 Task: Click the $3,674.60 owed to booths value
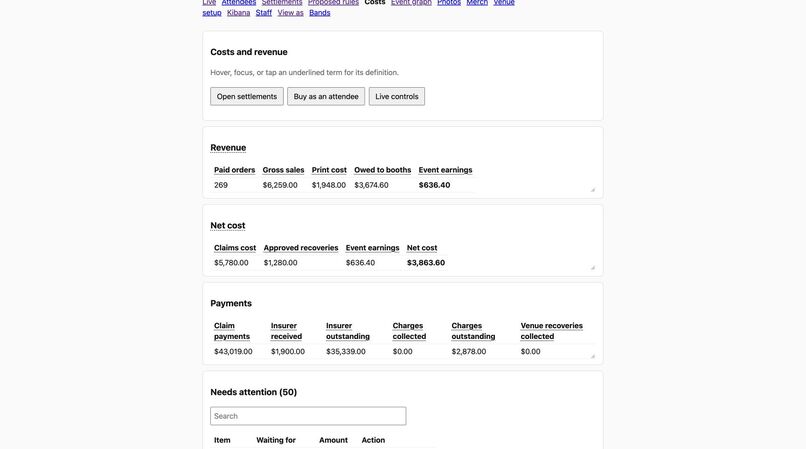click(371, 185)
